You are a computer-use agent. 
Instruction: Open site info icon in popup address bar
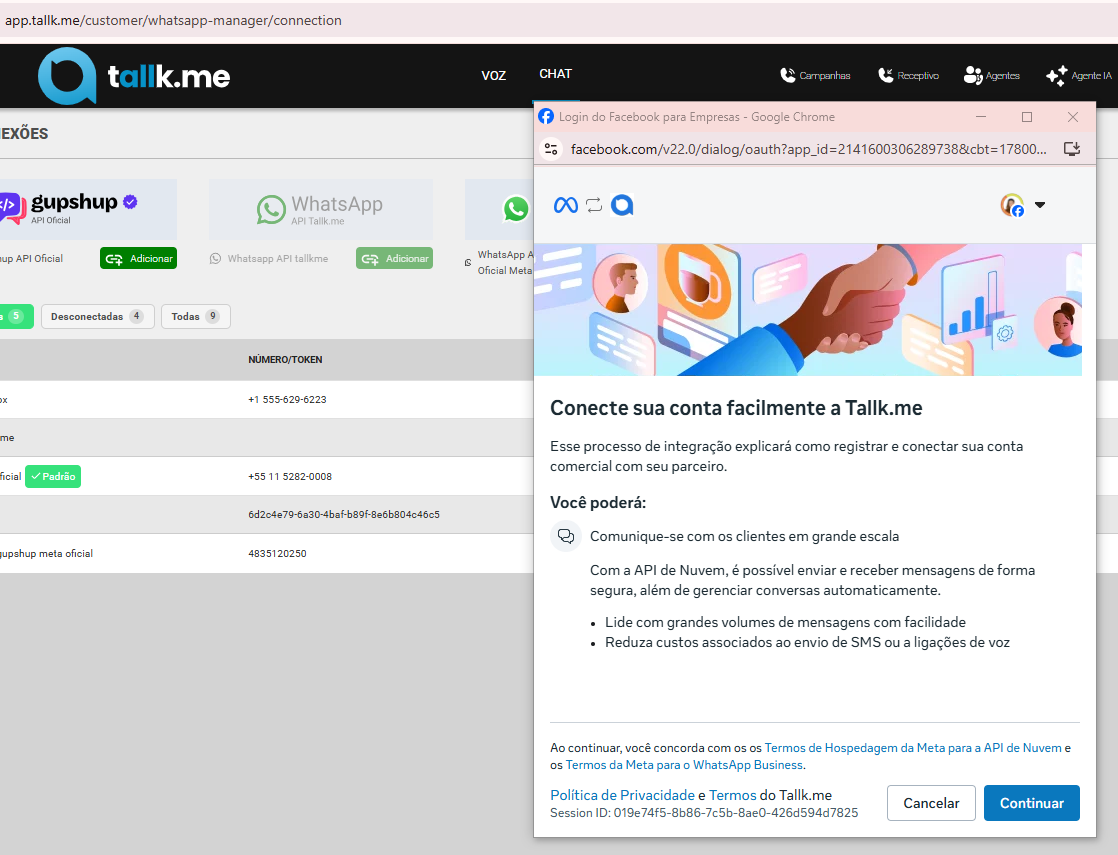pos(550,149)
